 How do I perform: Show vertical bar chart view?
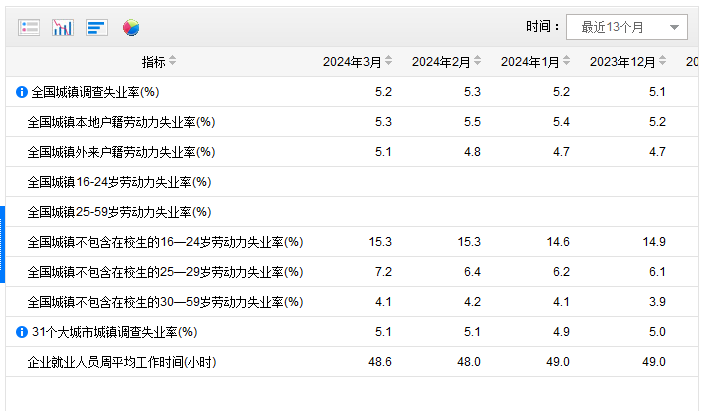(62, 27)
